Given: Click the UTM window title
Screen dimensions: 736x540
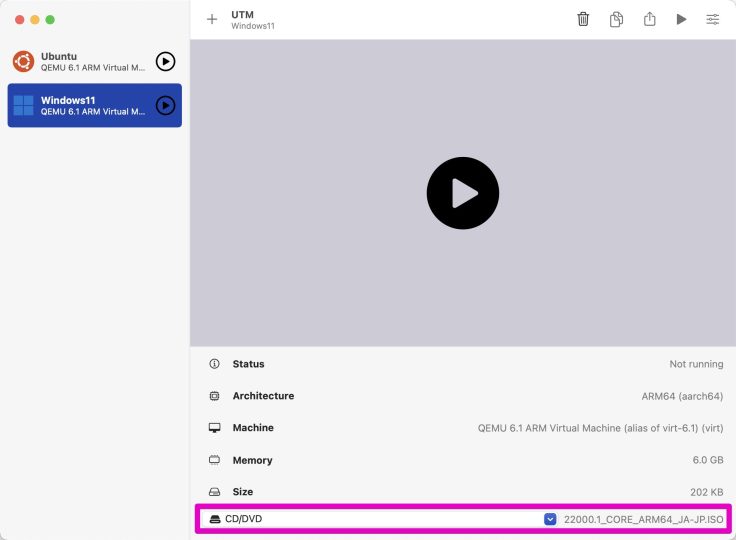Looking at the screenshot, I should tap(242, 15).
